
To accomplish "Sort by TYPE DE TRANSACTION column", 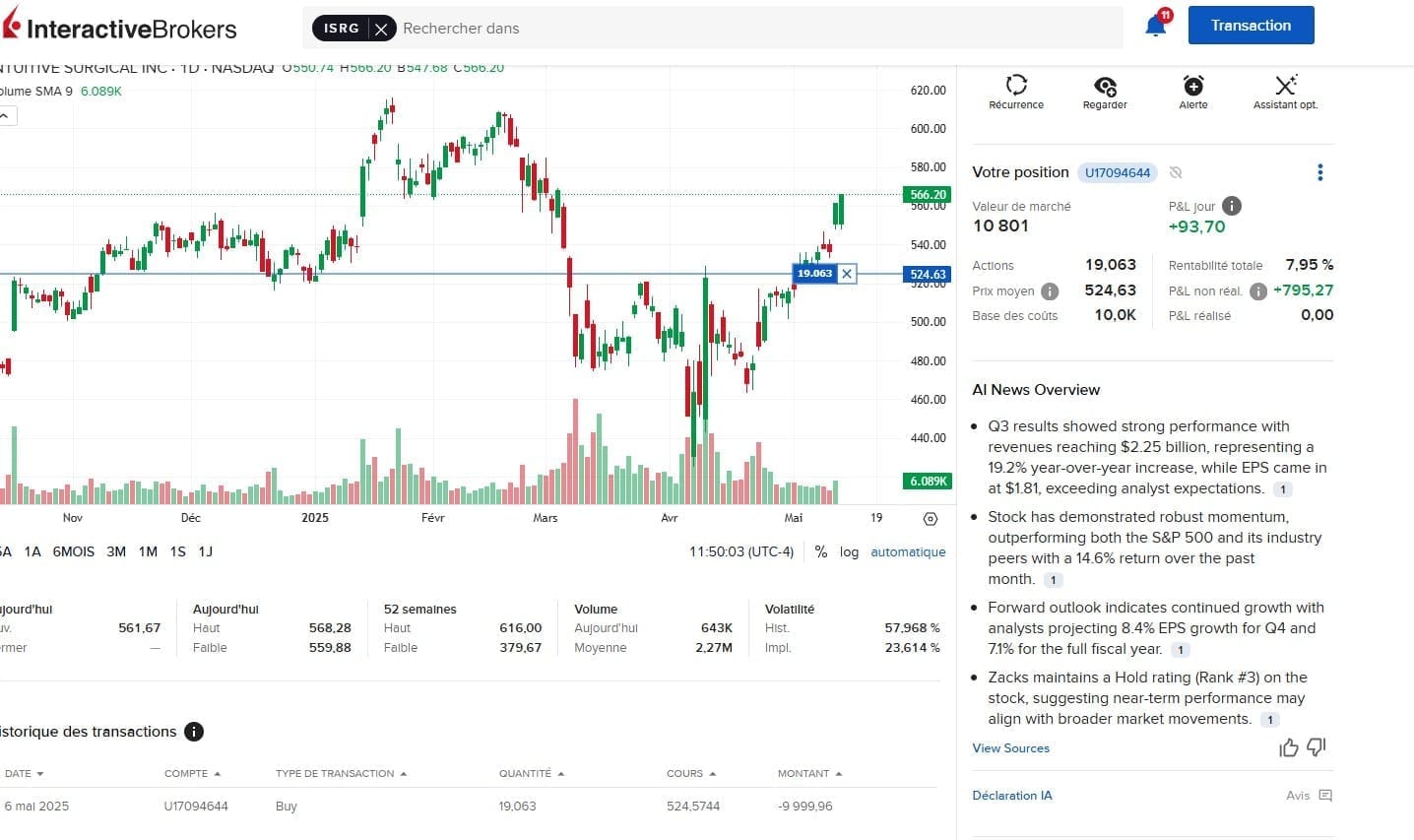I will [341, 773].
